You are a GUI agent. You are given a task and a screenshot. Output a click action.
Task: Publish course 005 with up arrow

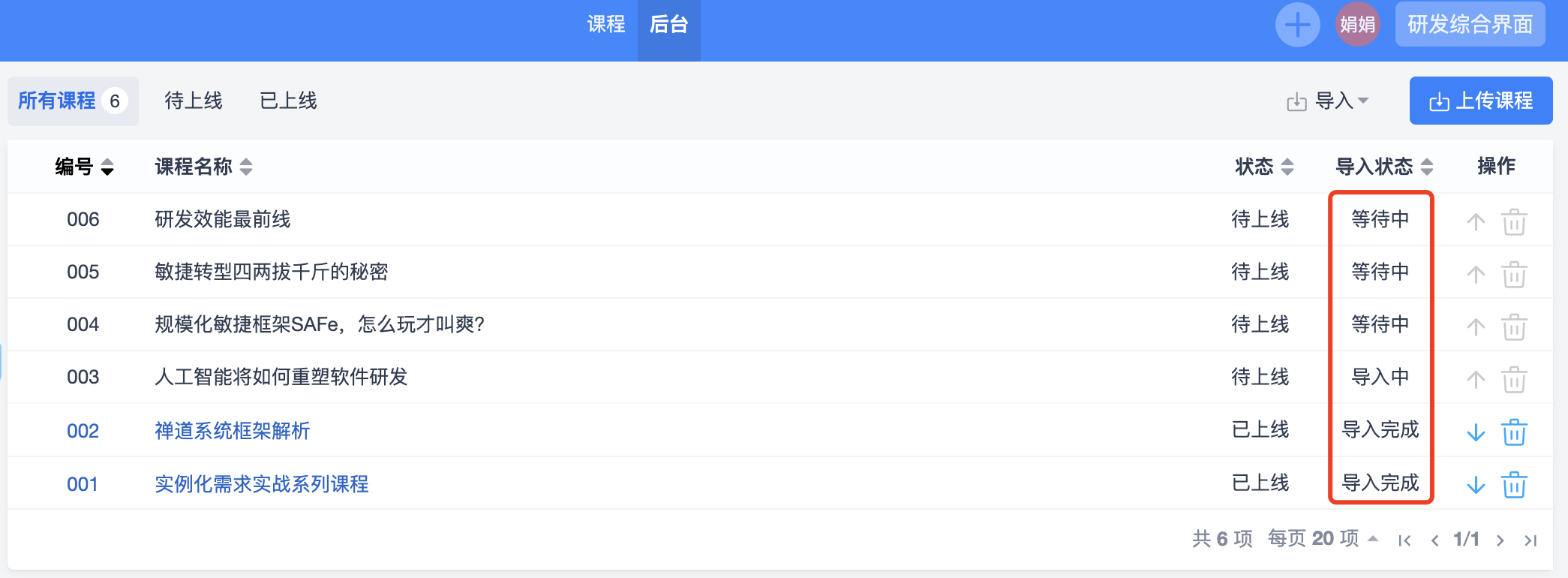(x=1476, y=274)
